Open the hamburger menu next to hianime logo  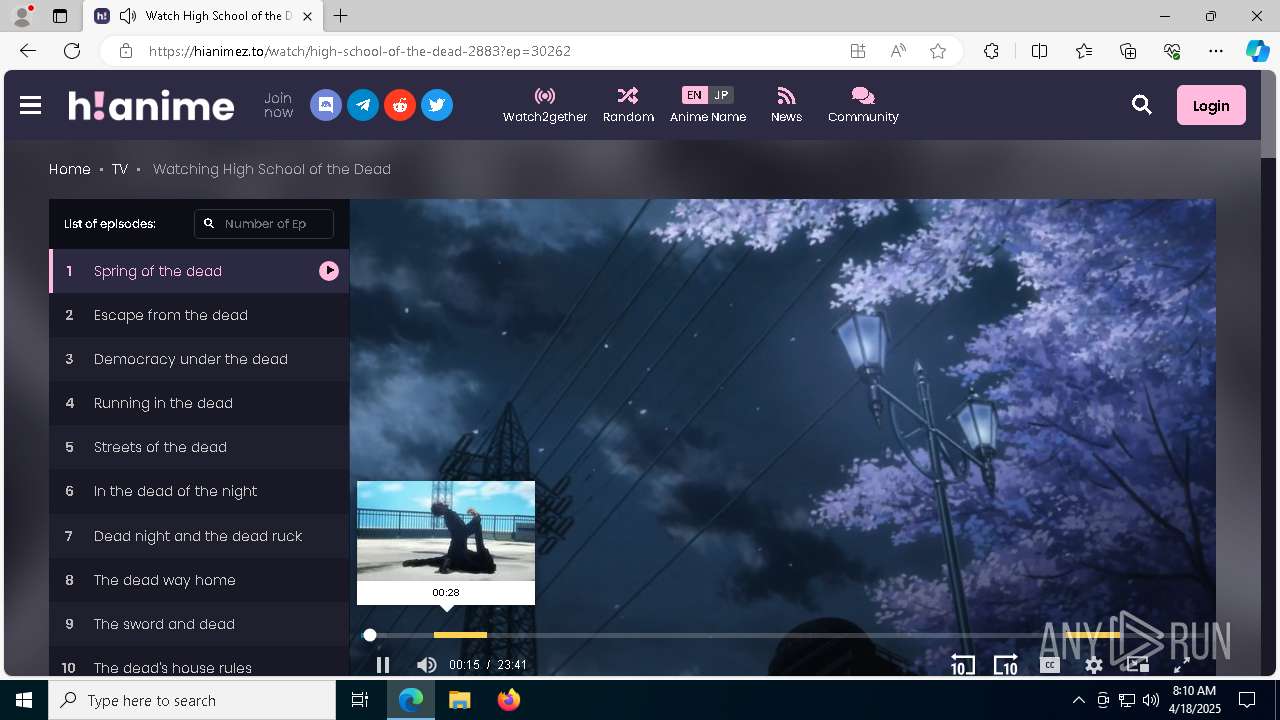coord(30,105)
